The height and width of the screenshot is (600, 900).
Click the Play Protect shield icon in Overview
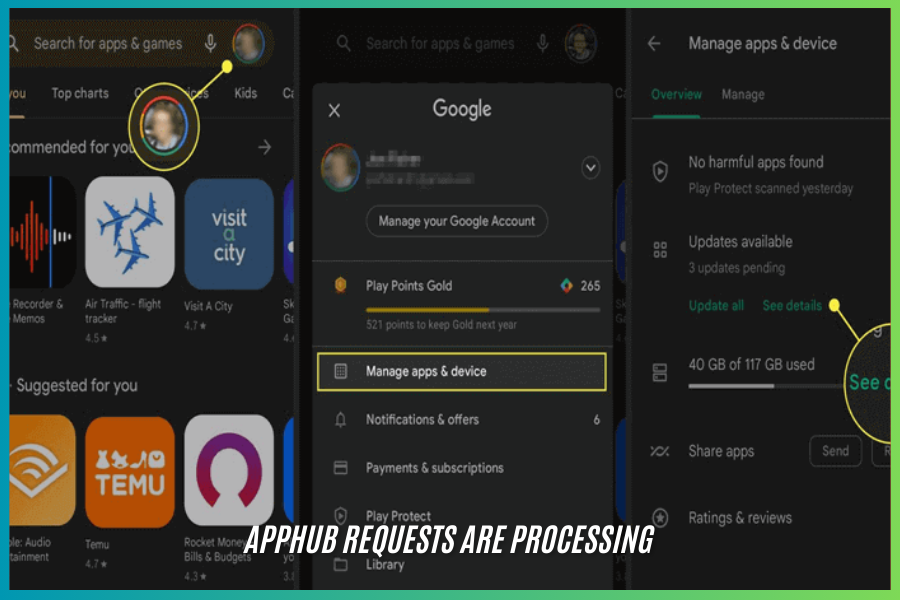660,172
